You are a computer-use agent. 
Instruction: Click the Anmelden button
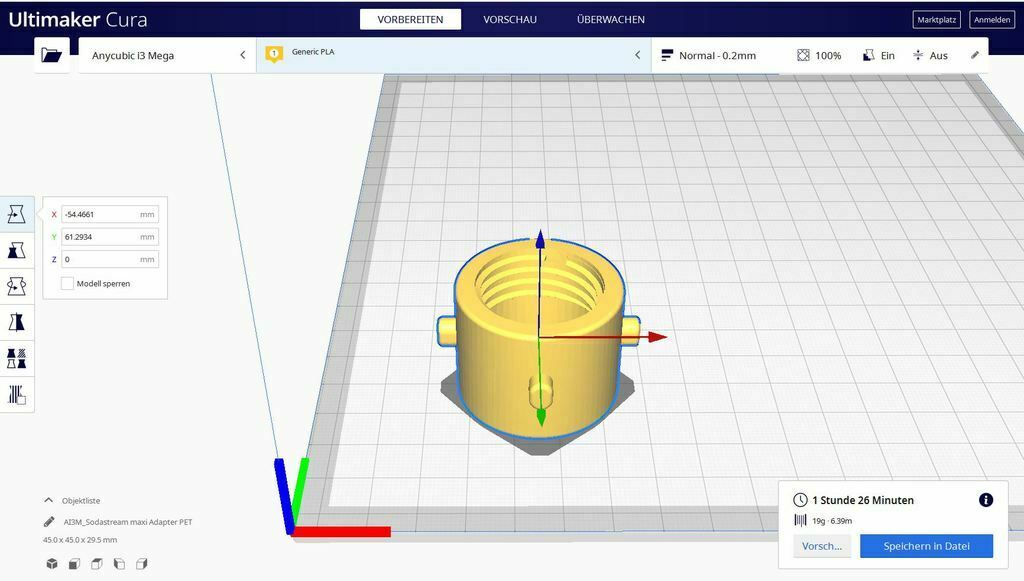click(x=992, y=20)
